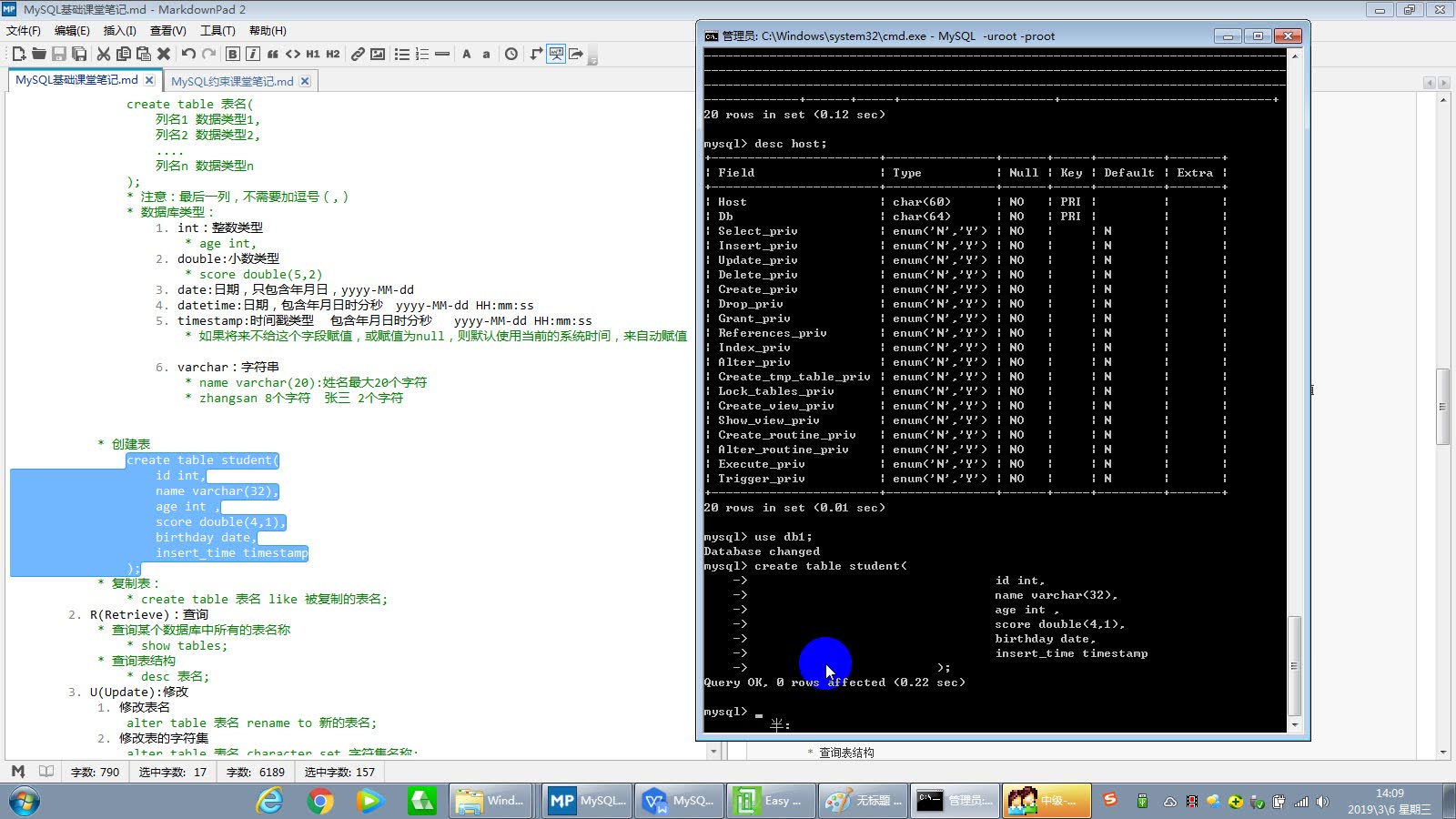Toggle italic formatting

(x=253, y=54)
